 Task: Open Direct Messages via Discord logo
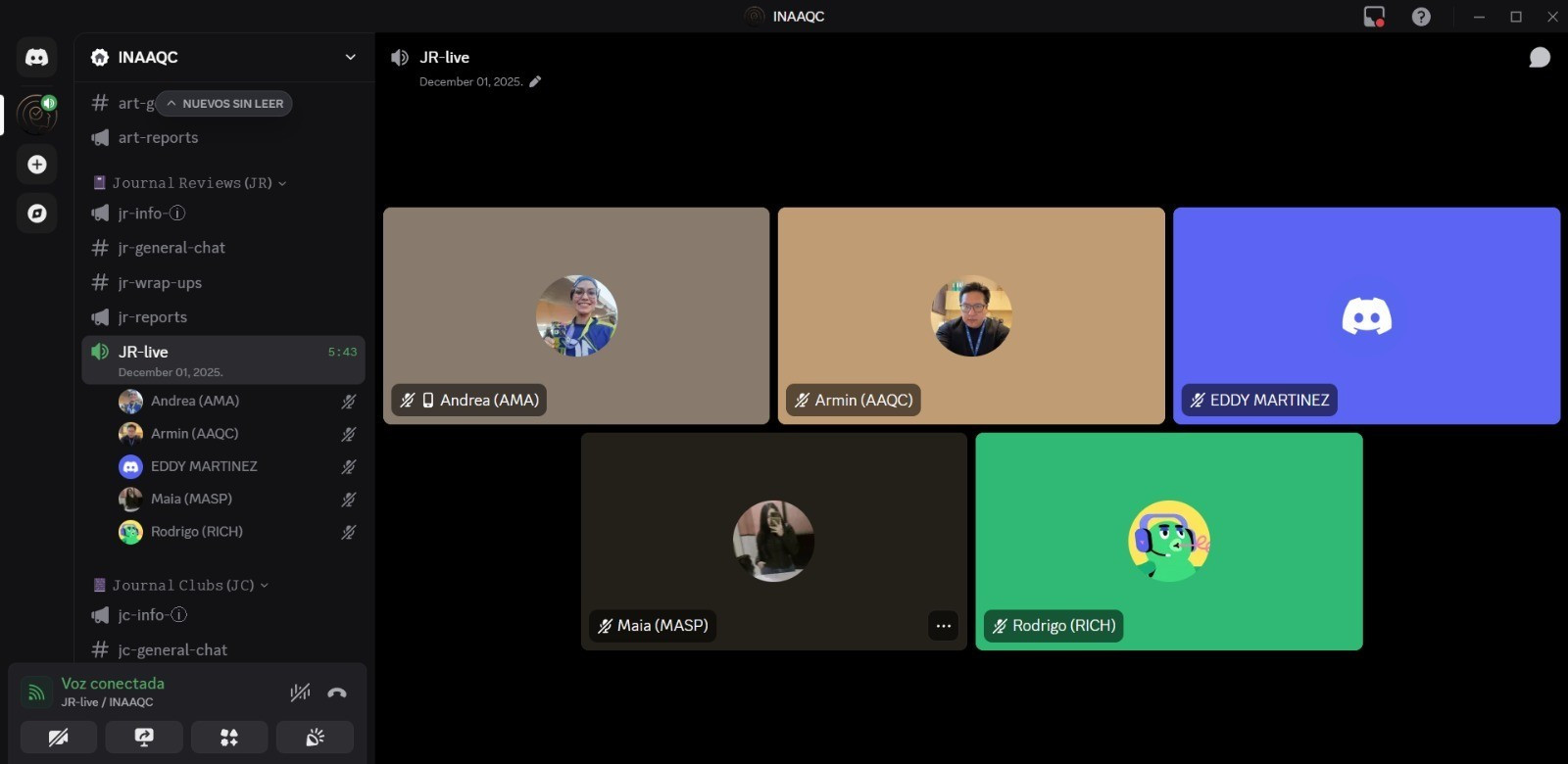point(36,58)
